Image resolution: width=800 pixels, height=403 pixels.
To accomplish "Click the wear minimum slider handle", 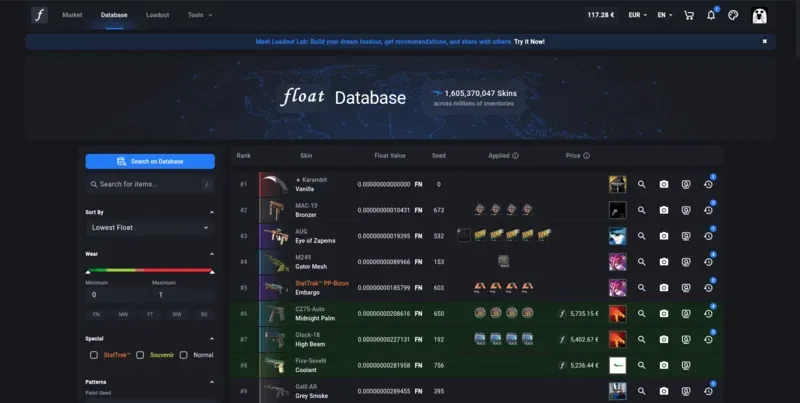I will (88, 272).
